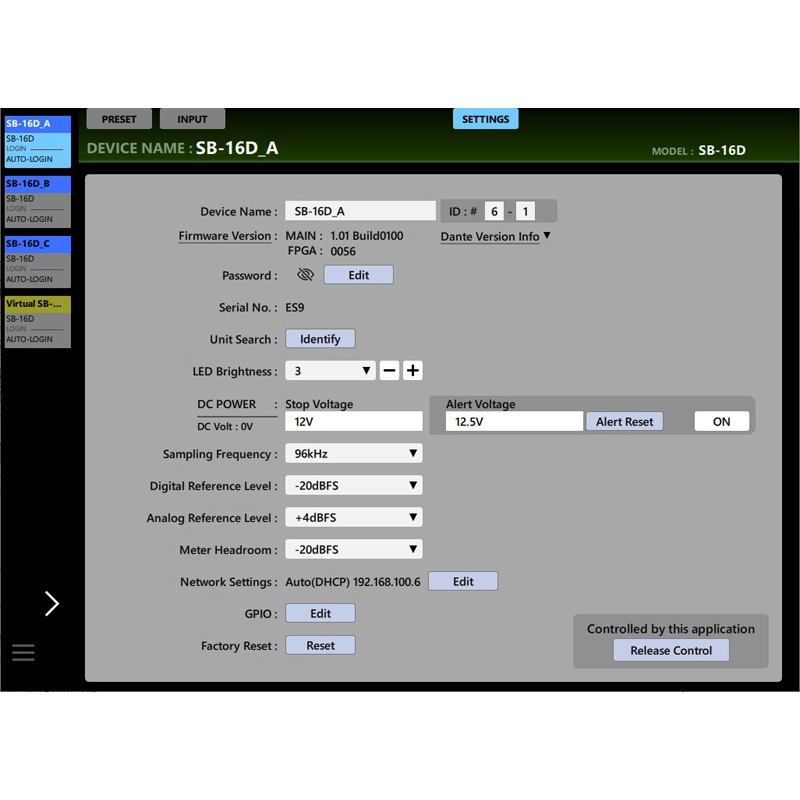The width and height of the screenshot is (800, 800).
Task: Open the Sampling Frequency dropdown
Action: [354, 453]
